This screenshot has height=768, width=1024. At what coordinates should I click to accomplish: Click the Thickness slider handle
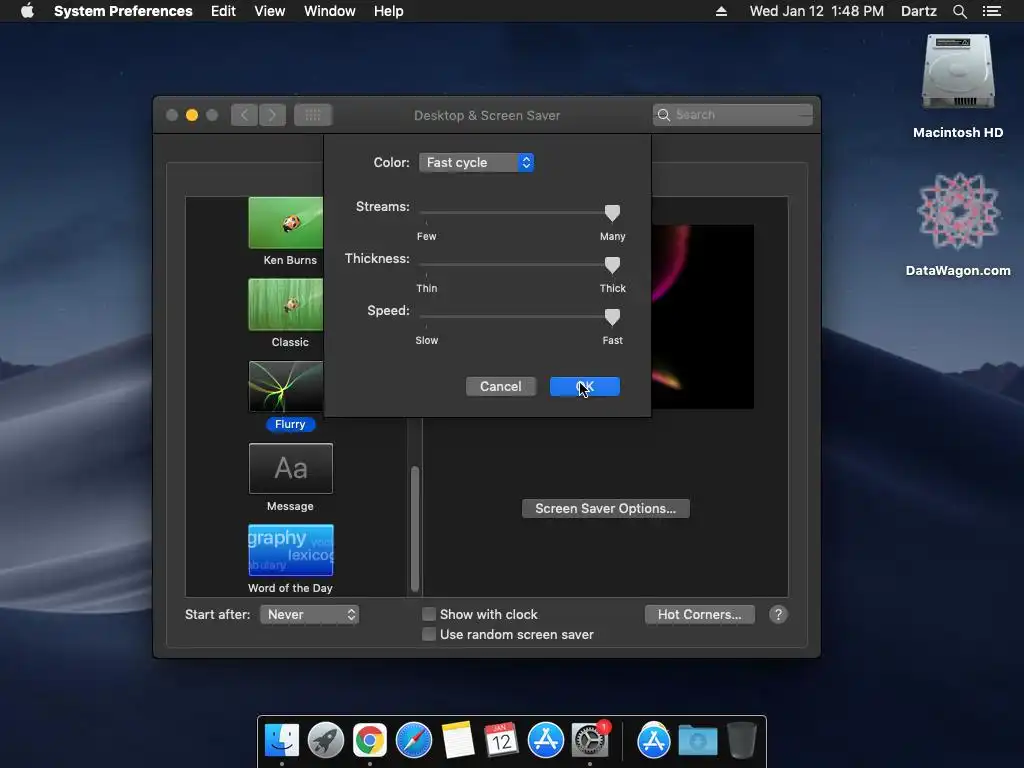[612, 265]
